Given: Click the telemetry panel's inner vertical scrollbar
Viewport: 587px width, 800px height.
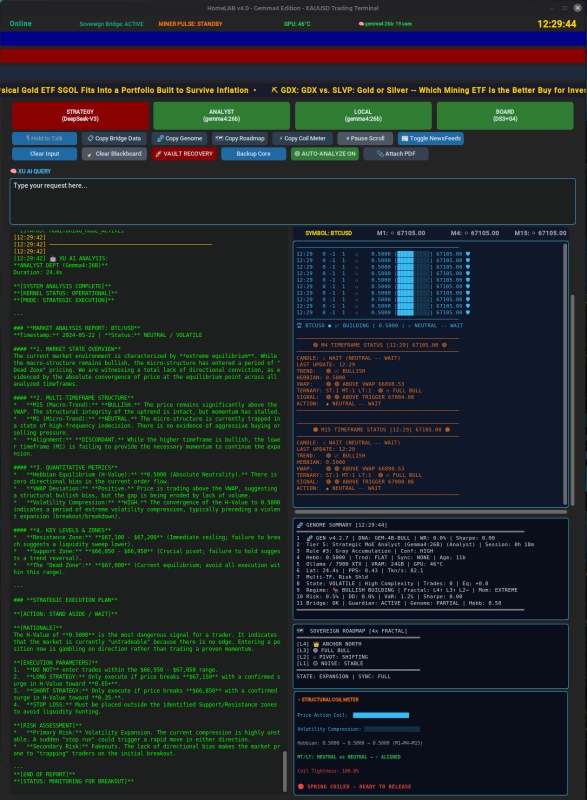Looking at the screenshot, I should (565, 373).
